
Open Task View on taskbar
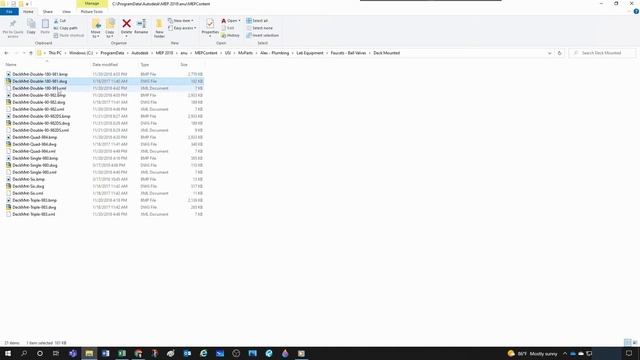[x=56, y=353]
